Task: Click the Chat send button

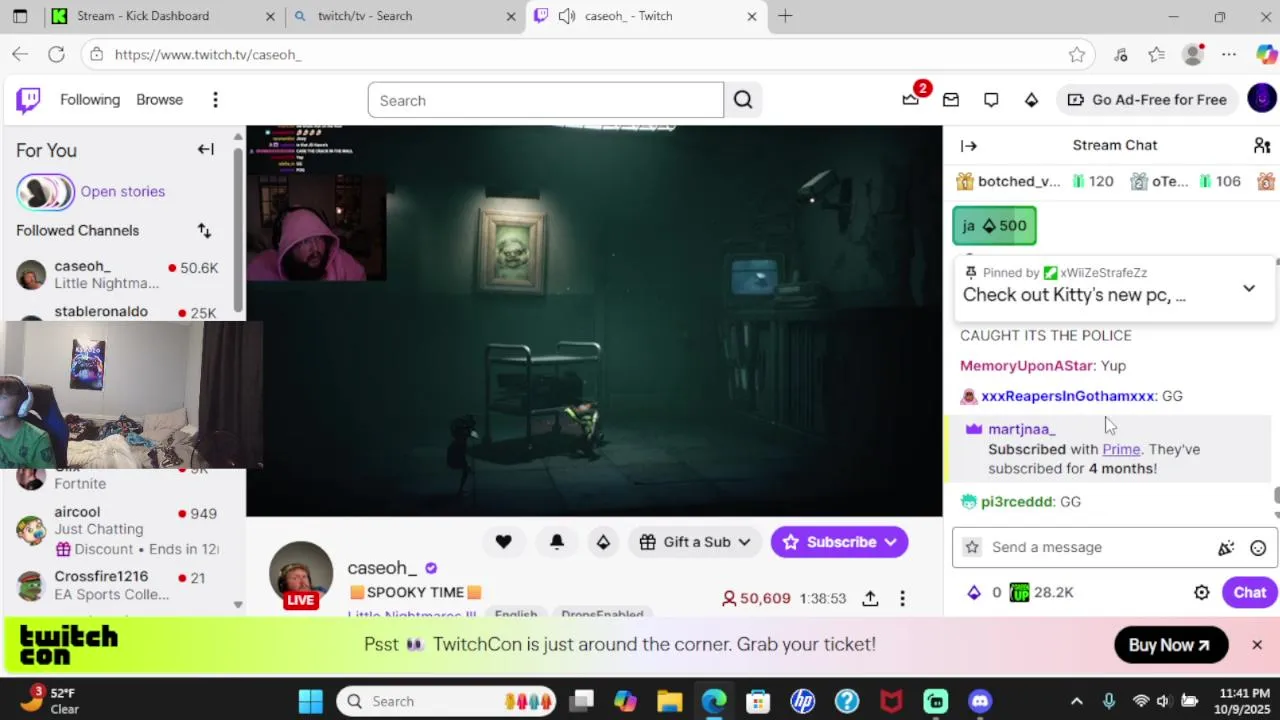Action: [x=1249, y=593]
